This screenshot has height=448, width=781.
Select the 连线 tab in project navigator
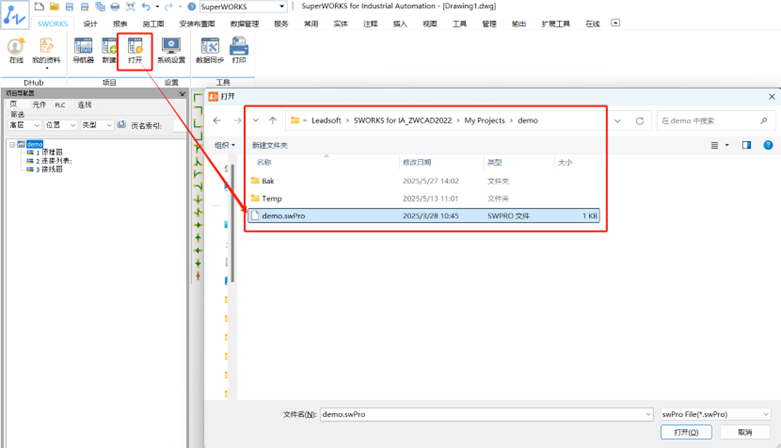tap(85, 105)
